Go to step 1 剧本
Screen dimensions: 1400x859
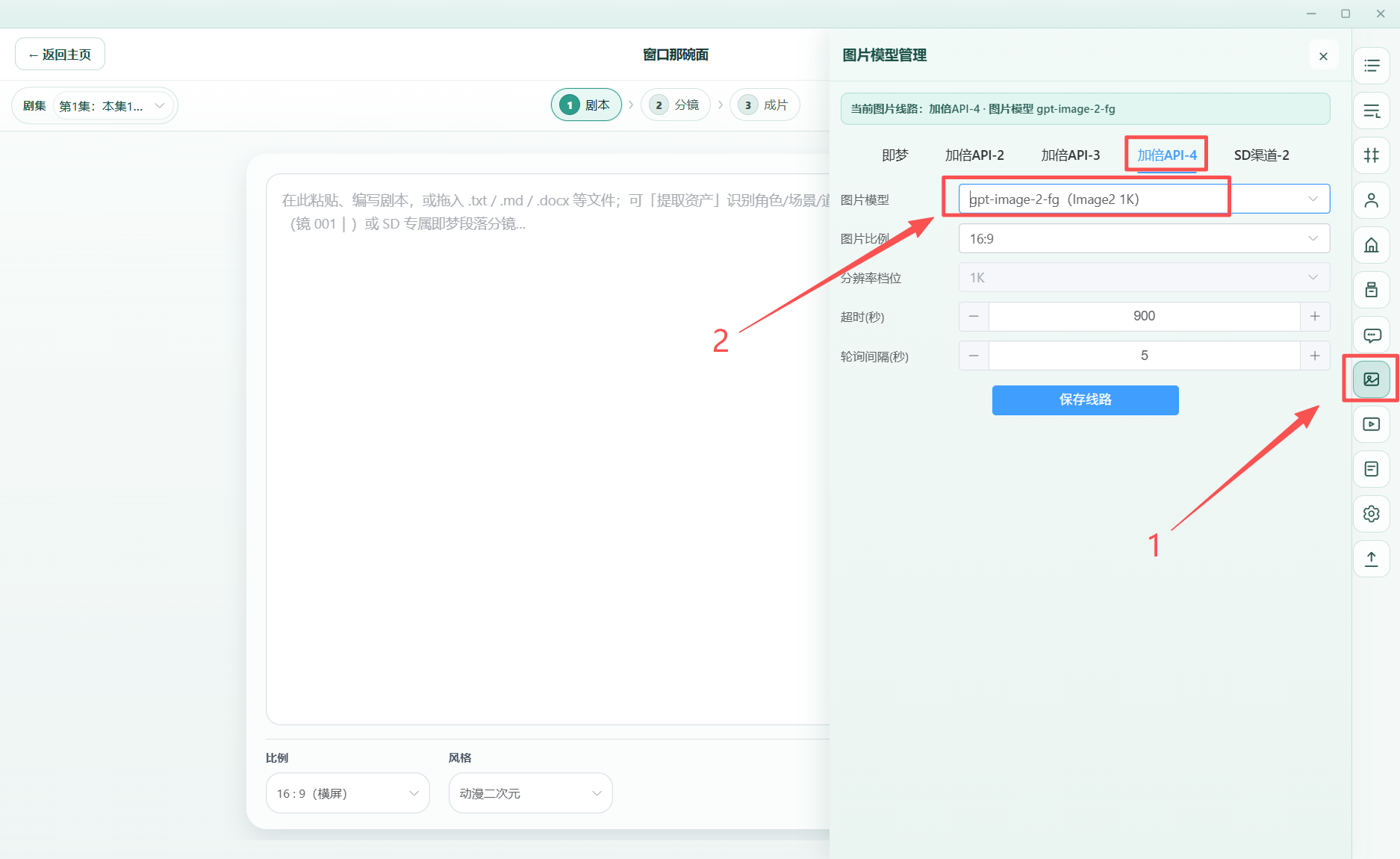click(587, 105)
